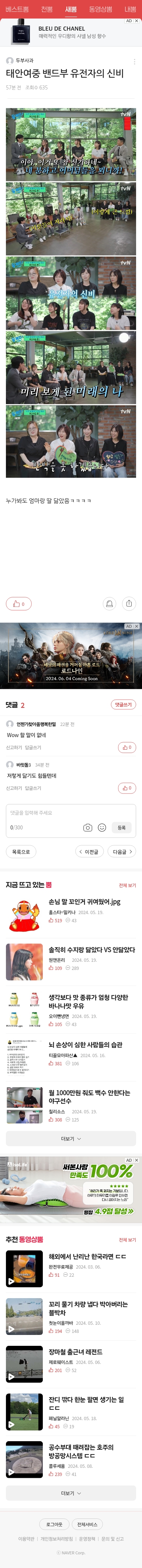Screen dimensions: 142x1568
Task: Like the post with the thumbs-up button
Action: tap(19, 603)
